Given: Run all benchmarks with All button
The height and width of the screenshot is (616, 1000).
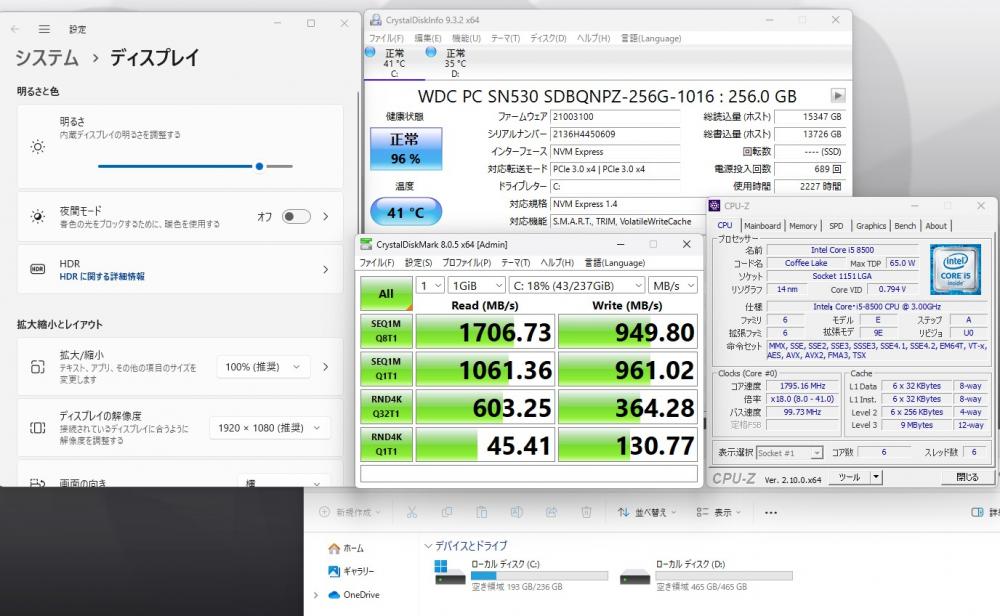Looking at the screenshot, I should coord(386,294).
